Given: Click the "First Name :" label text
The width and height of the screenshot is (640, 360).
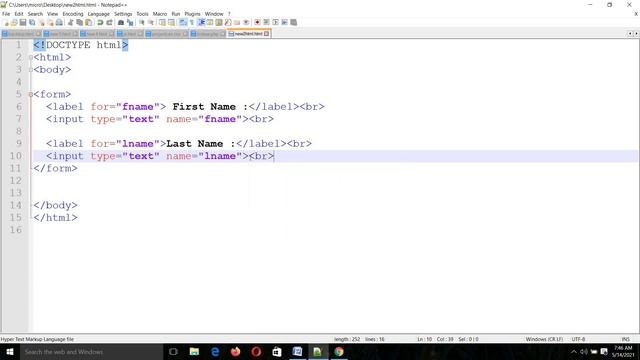Looking at the screenshot, I should pos(210,107).
